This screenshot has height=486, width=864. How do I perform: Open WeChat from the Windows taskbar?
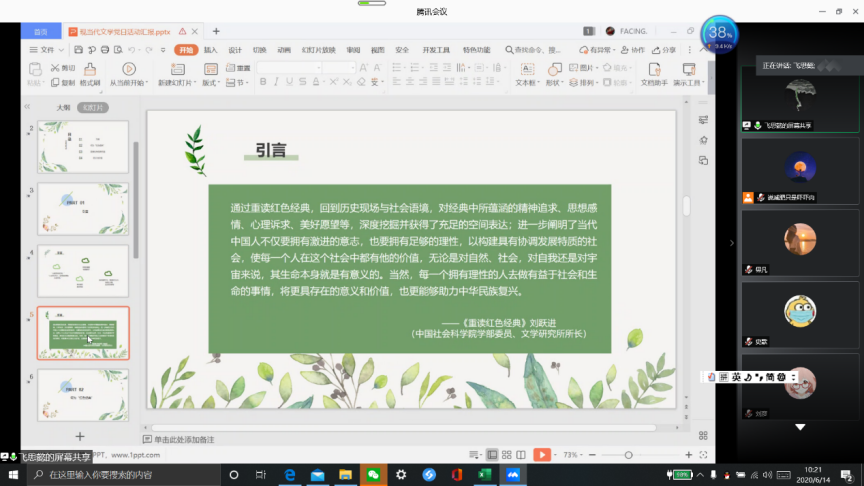point(373,475)
